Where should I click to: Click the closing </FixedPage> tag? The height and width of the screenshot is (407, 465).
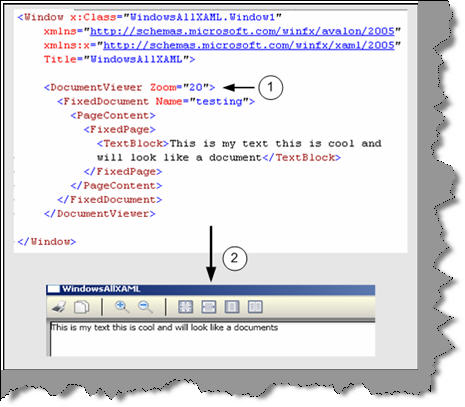coord(123,171)
